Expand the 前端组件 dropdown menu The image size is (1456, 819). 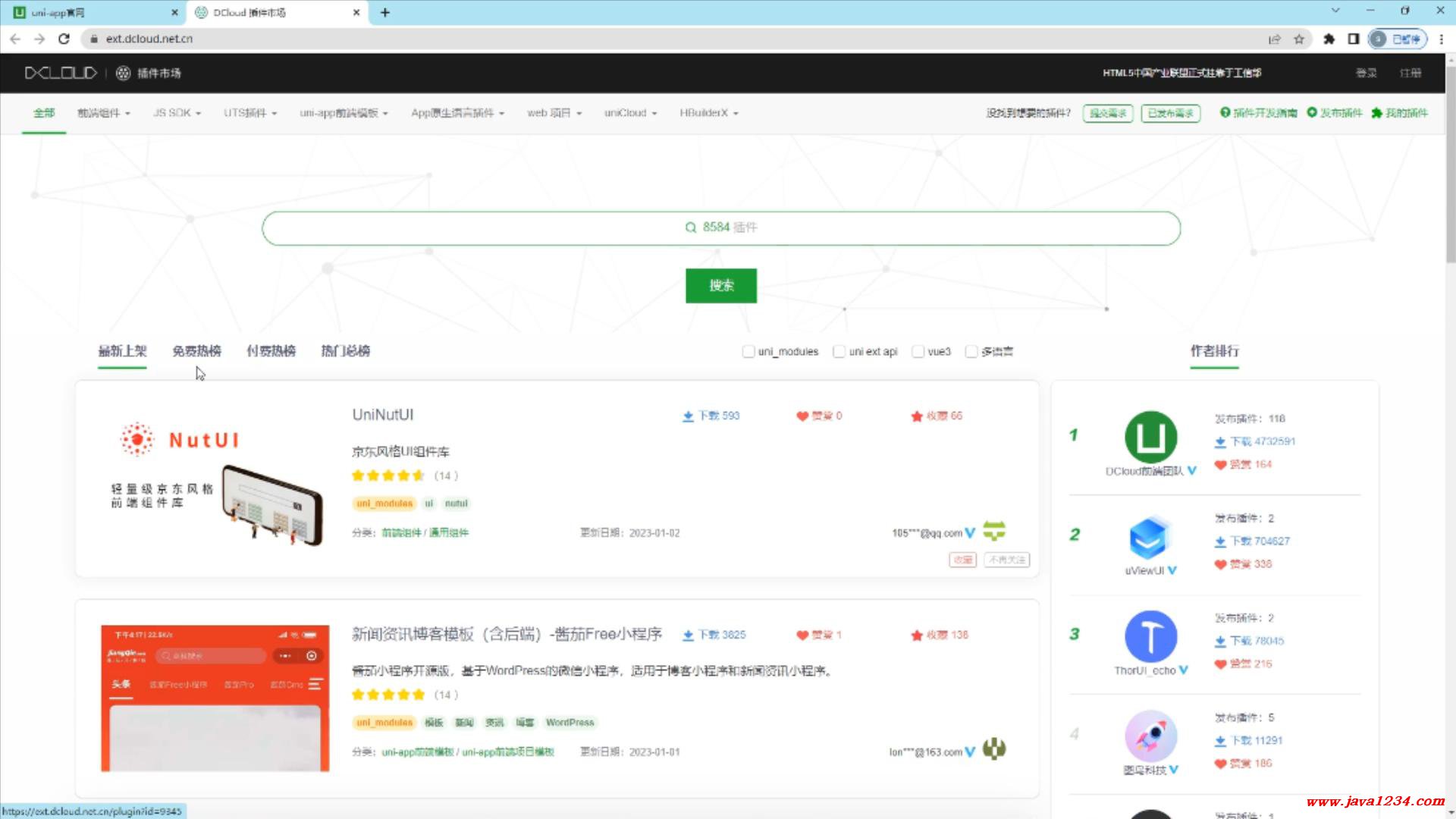[104, 113]
